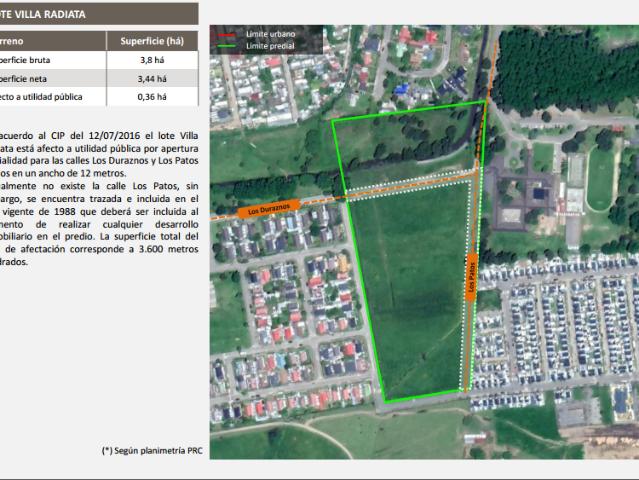
Task: Click the 'Los Duraznos' street label on the map
Action: pos(269,209)
